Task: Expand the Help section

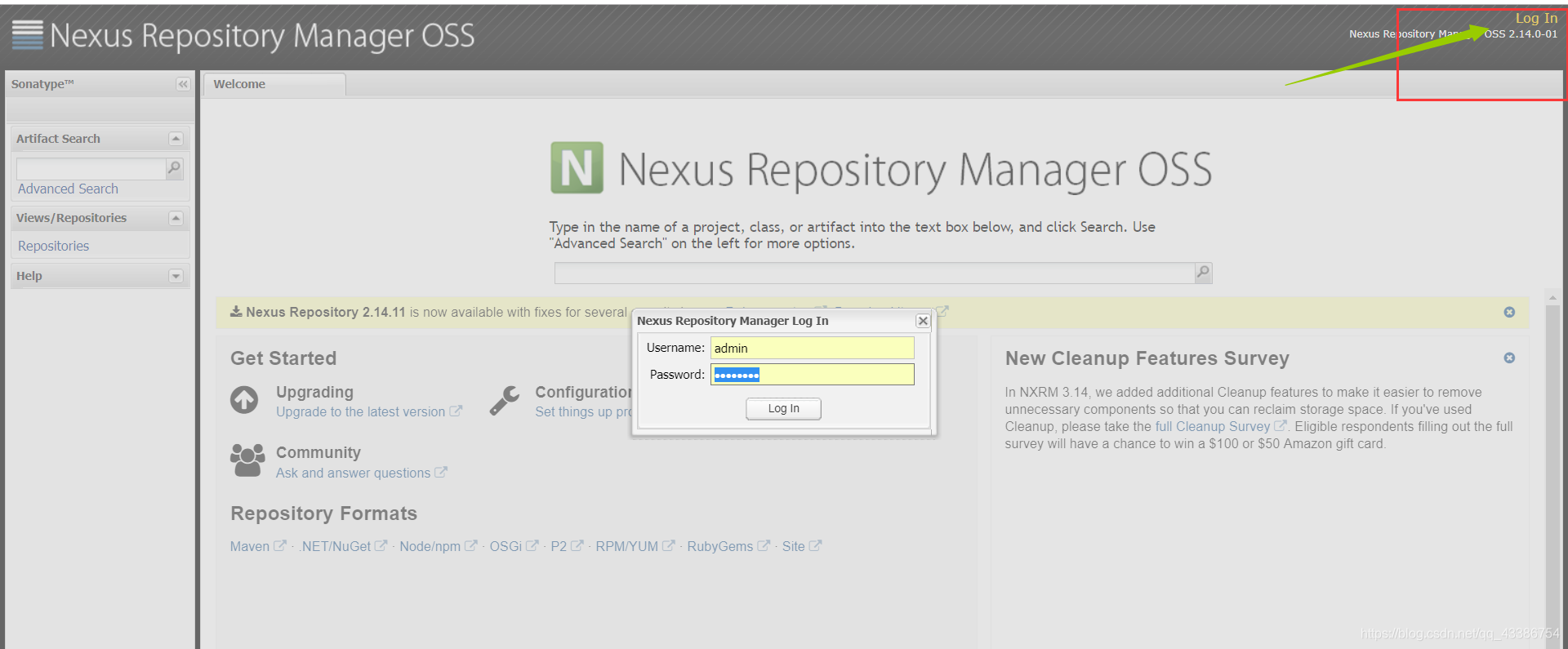Action: click(176, 276)
